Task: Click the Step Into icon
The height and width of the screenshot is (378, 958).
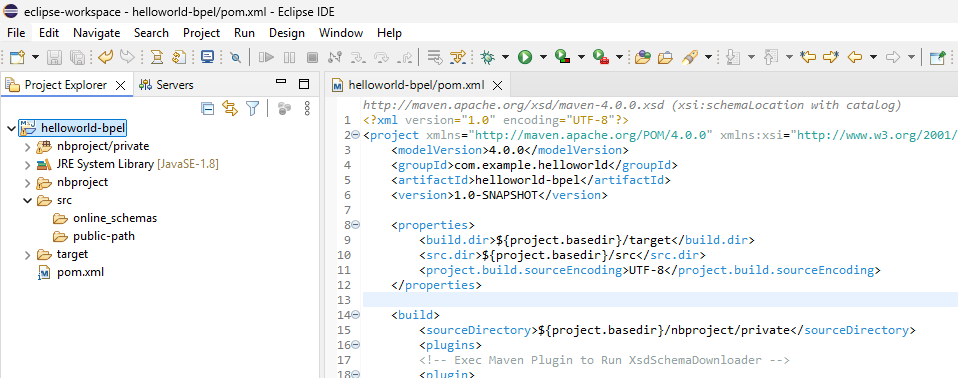Action: tap(358, 57)
